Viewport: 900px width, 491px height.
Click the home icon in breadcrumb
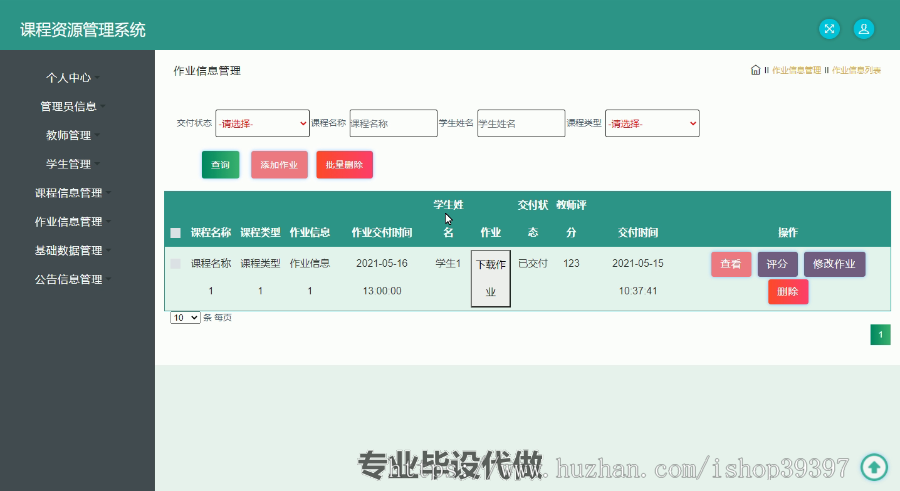tap(755, 70)
